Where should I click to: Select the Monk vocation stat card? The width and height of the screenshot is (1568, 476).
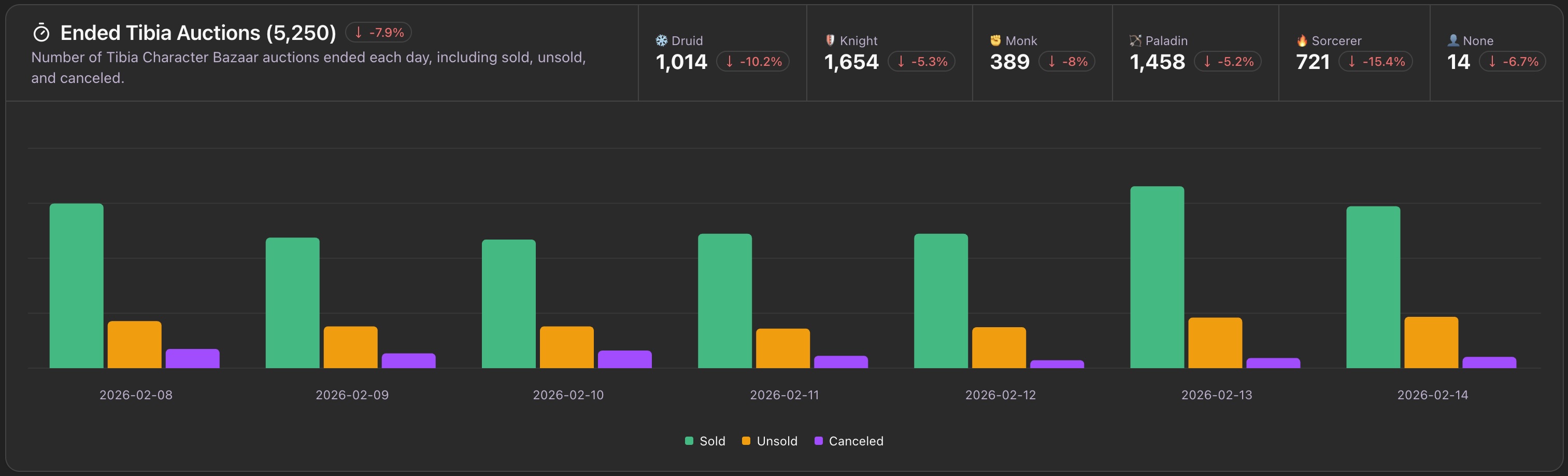pyautogui.click(x=1042, y=53)
